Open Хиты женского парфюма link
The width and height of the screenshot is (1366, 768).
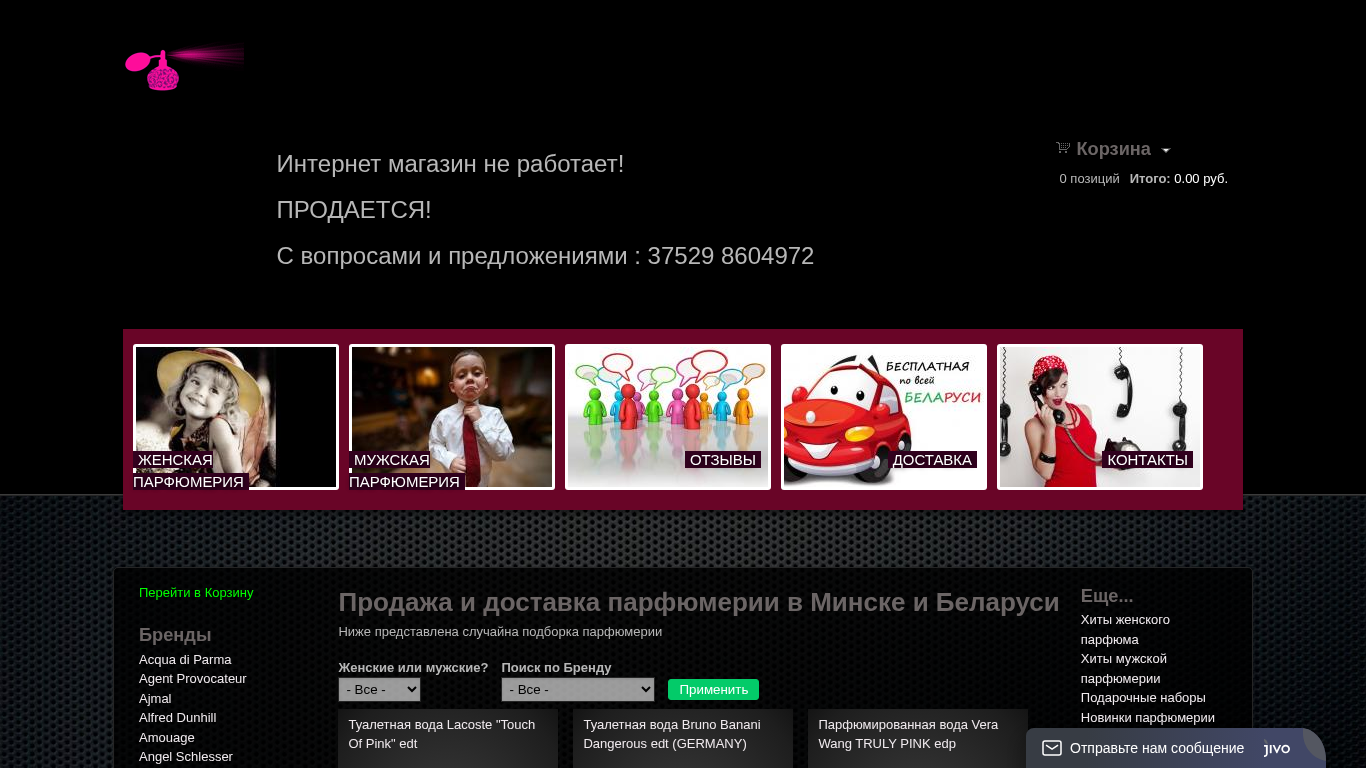tap(1125, 630)
